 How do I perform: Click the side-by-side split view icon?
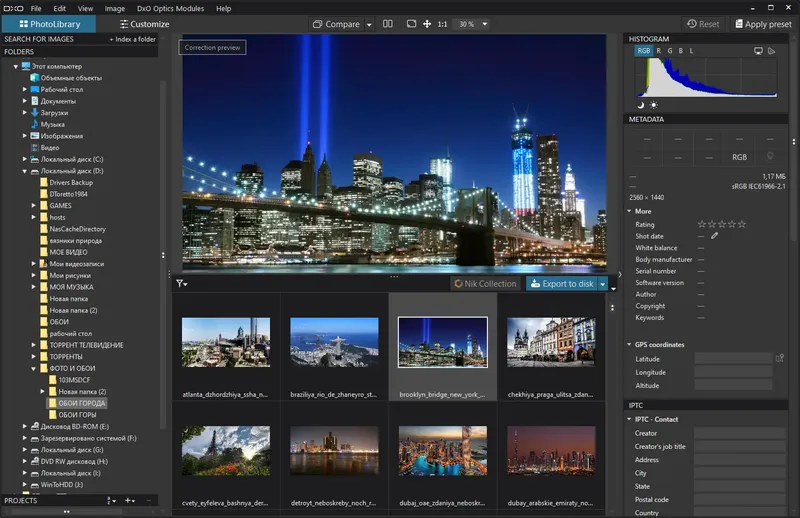click(387, 23)
